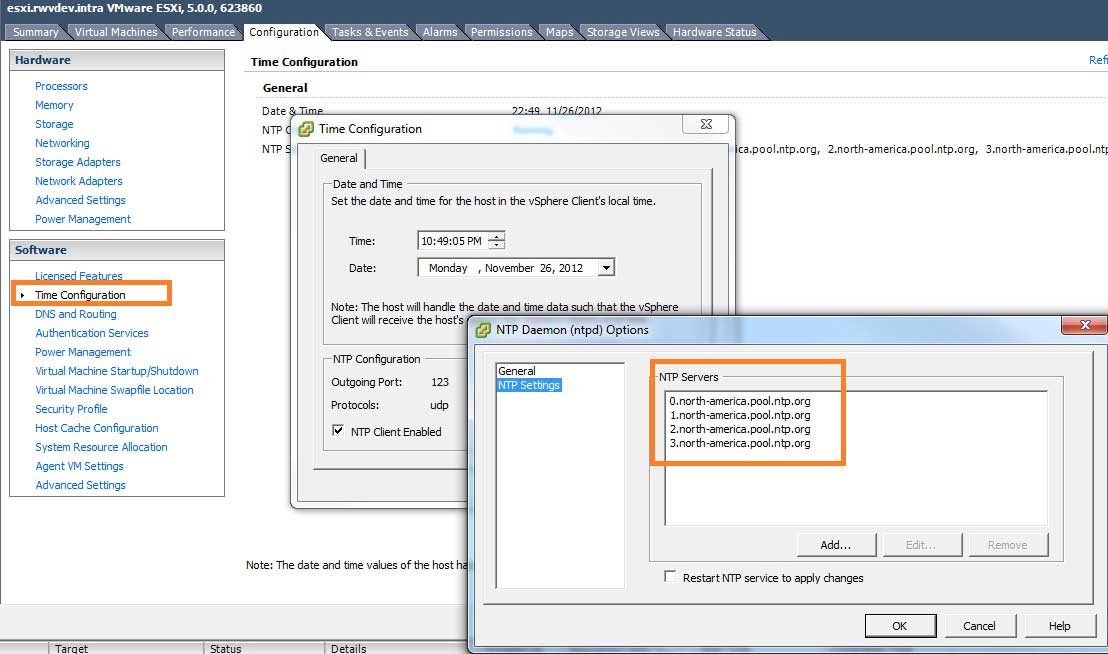The image size is (1108, 654).
Task: Open Storage Adapters link
Action: point(78,162)
